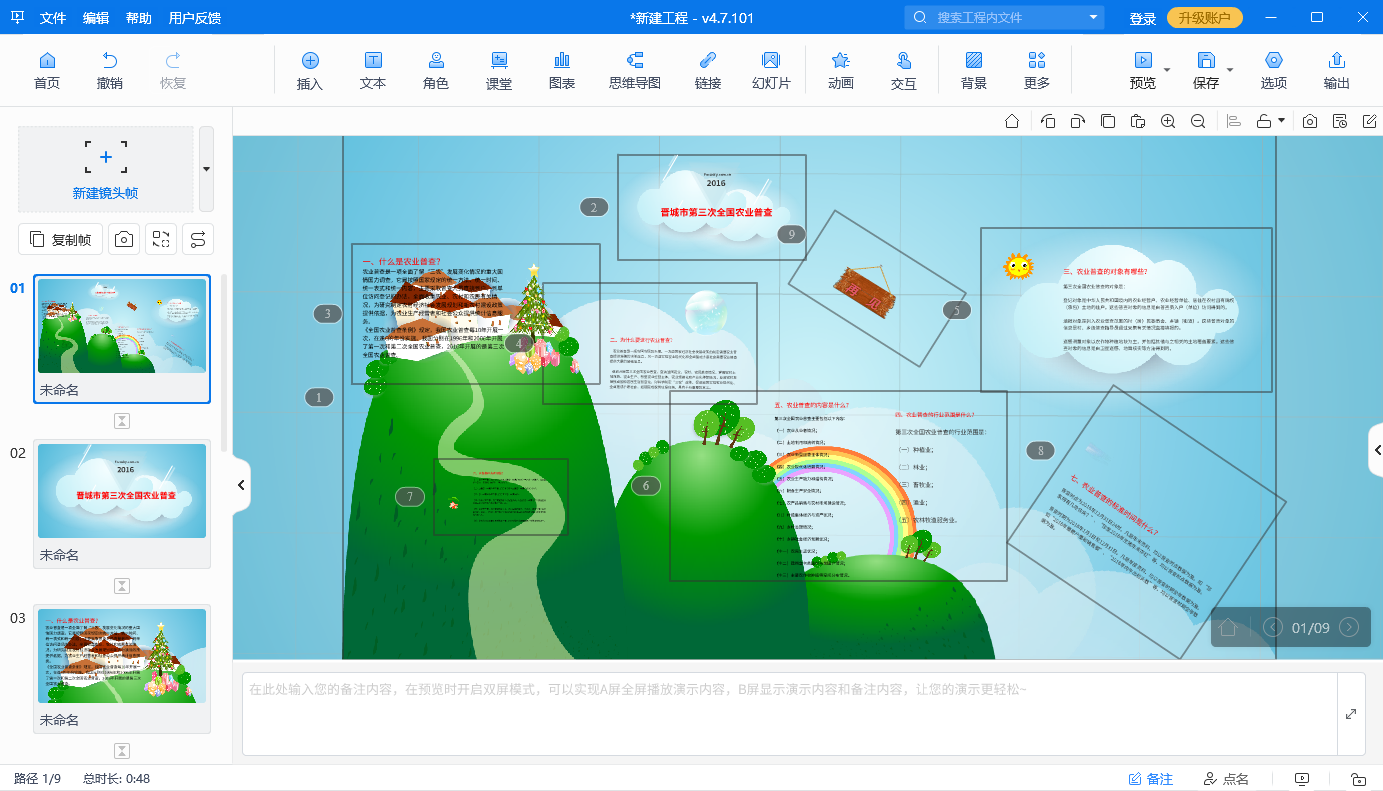Toggle the 备注 notes panel

coord(1150,779)
